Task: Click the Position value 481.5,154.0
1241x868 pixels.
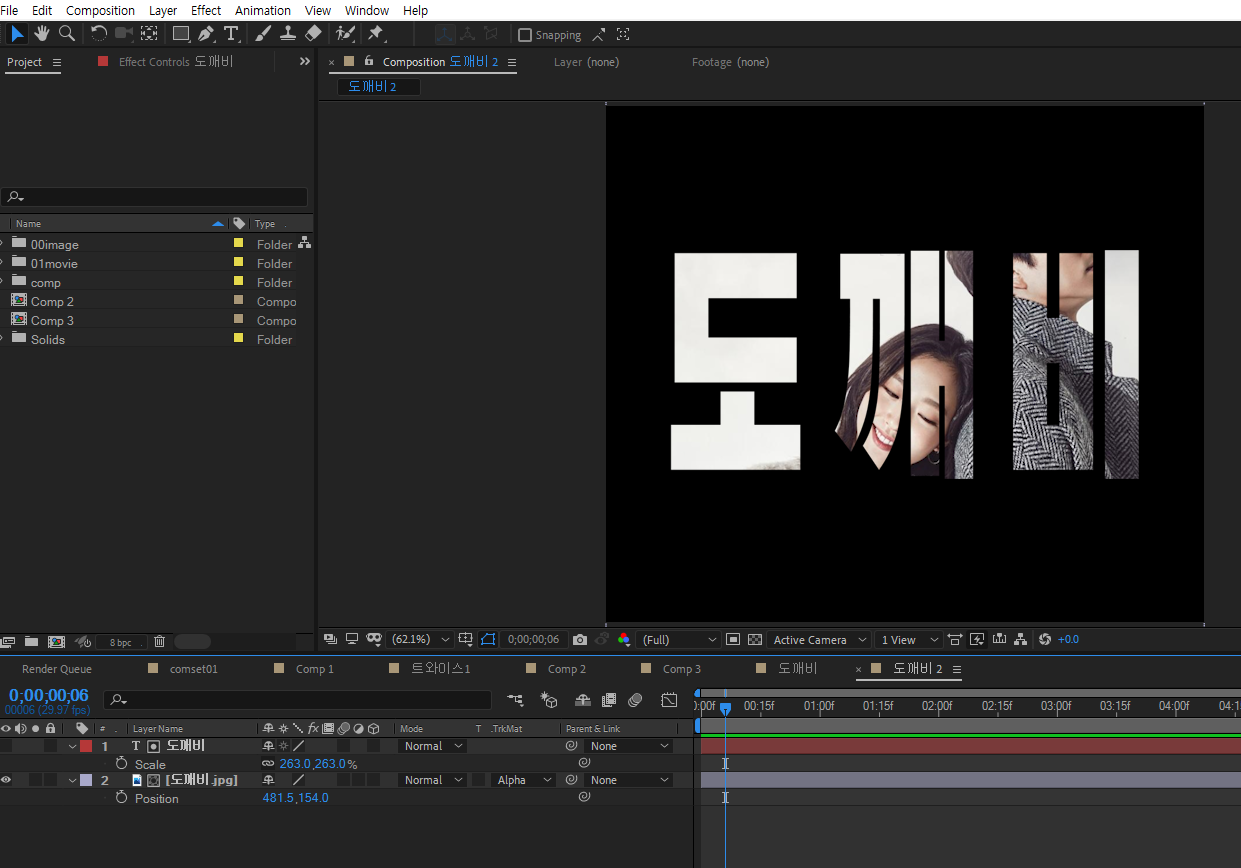Action: pos(295,797)
